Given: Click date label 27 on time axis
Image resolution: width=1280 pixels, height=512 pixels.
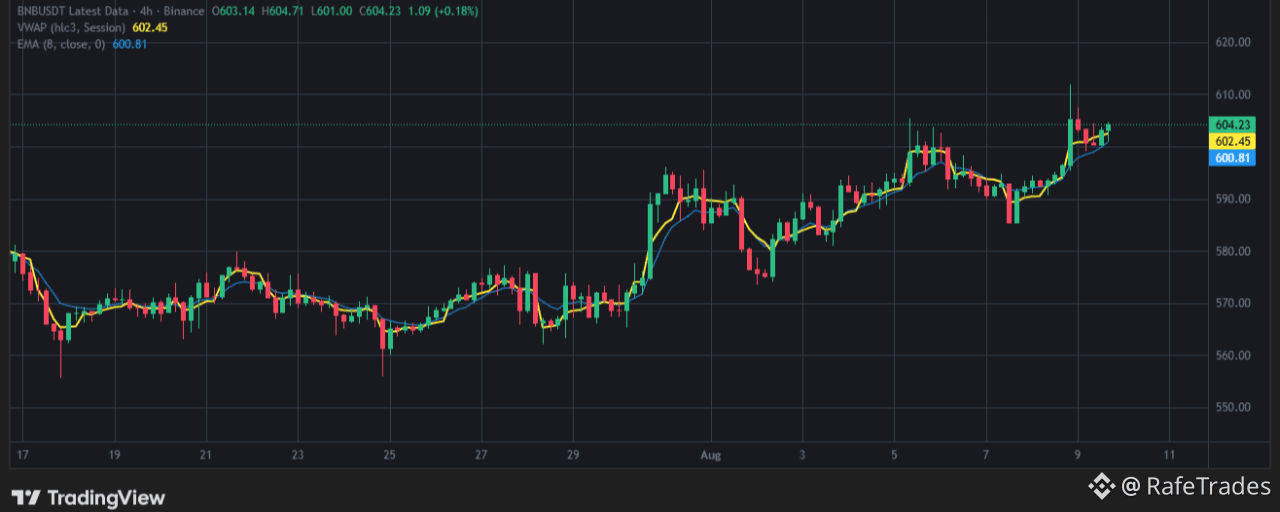Looking at the screenshot, I should point(481,455).
